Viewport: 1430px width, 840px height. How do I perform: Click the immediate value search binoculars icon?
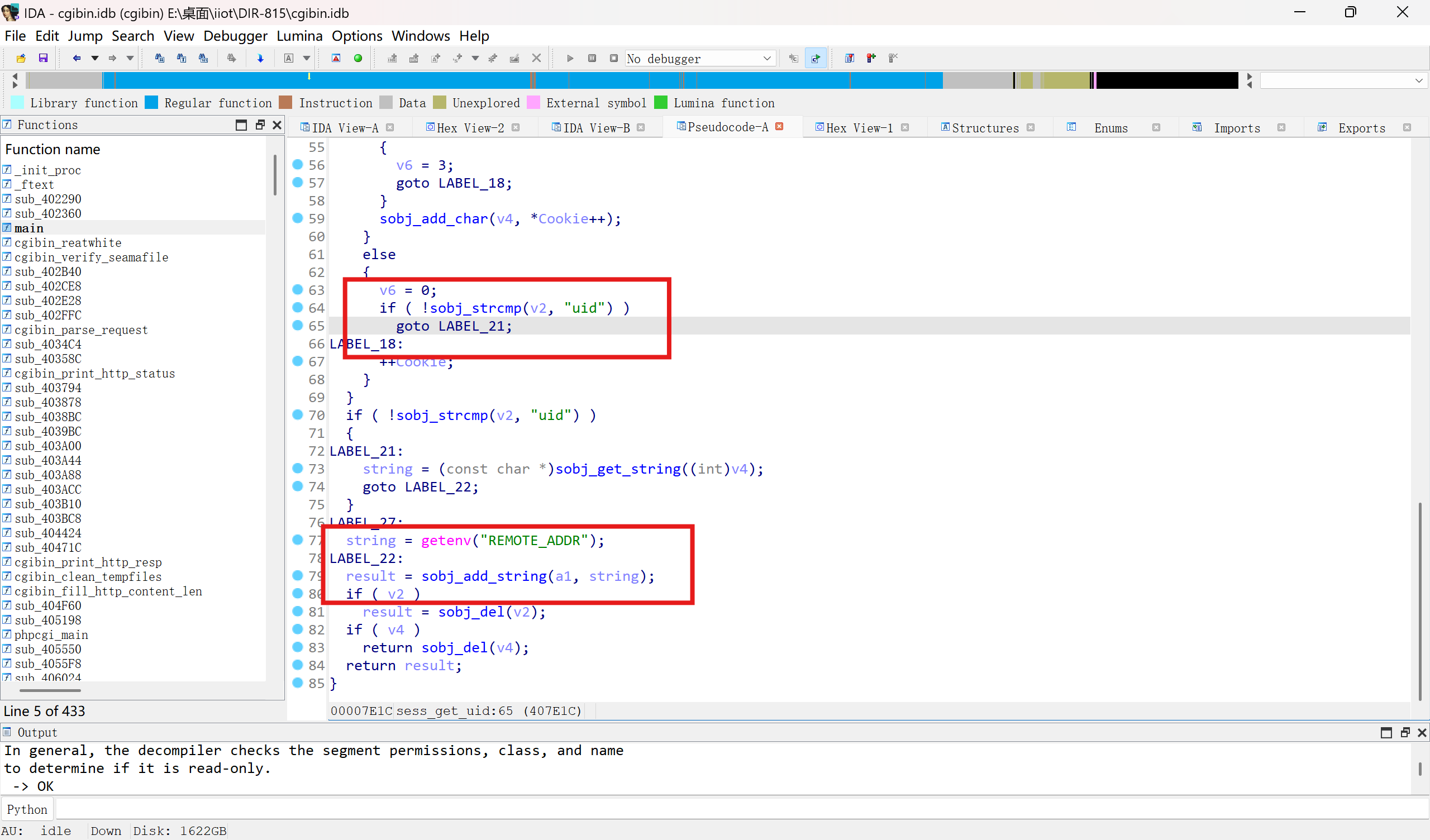[203, 58]
